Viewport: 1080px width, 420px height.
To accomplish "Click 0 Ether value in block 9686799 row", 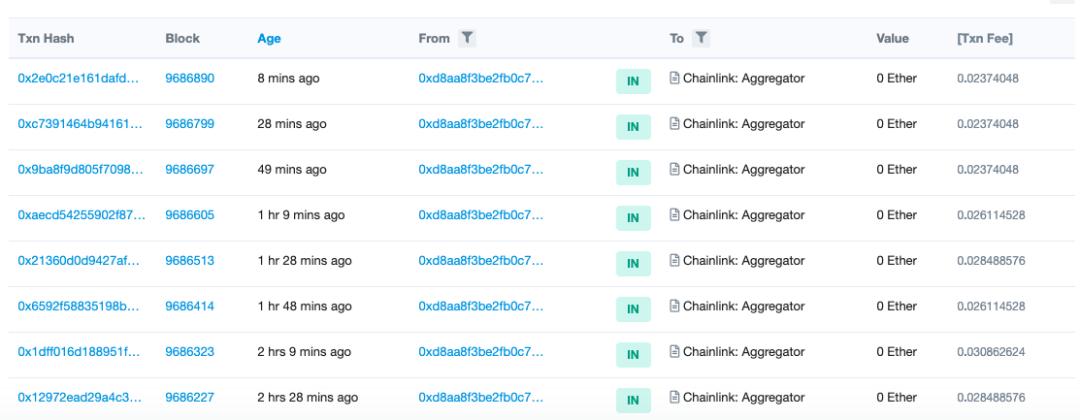I will pyautogui.click(x=896, y=124).
